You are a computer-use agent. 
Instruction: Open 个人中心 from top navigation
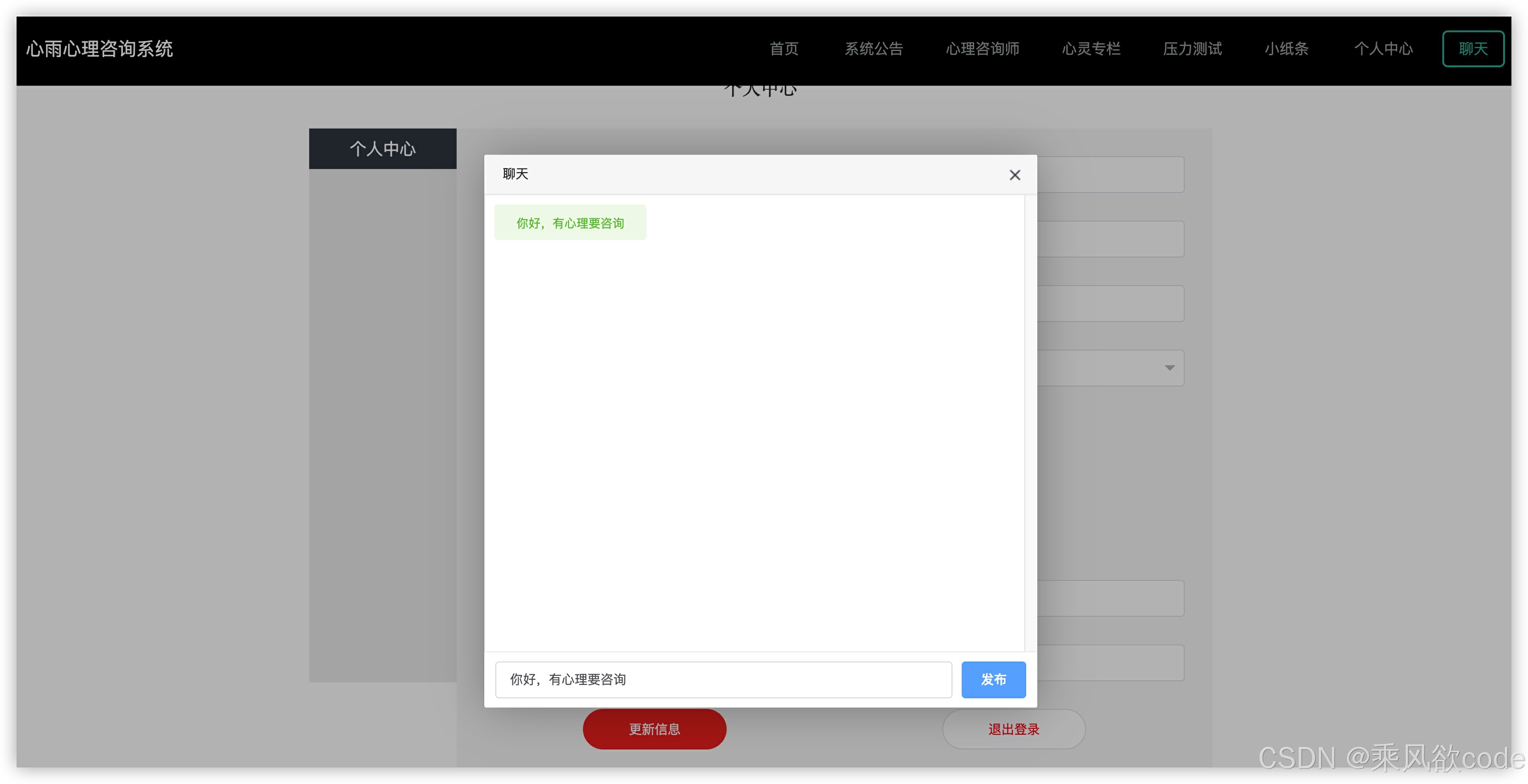(1383, 49)
